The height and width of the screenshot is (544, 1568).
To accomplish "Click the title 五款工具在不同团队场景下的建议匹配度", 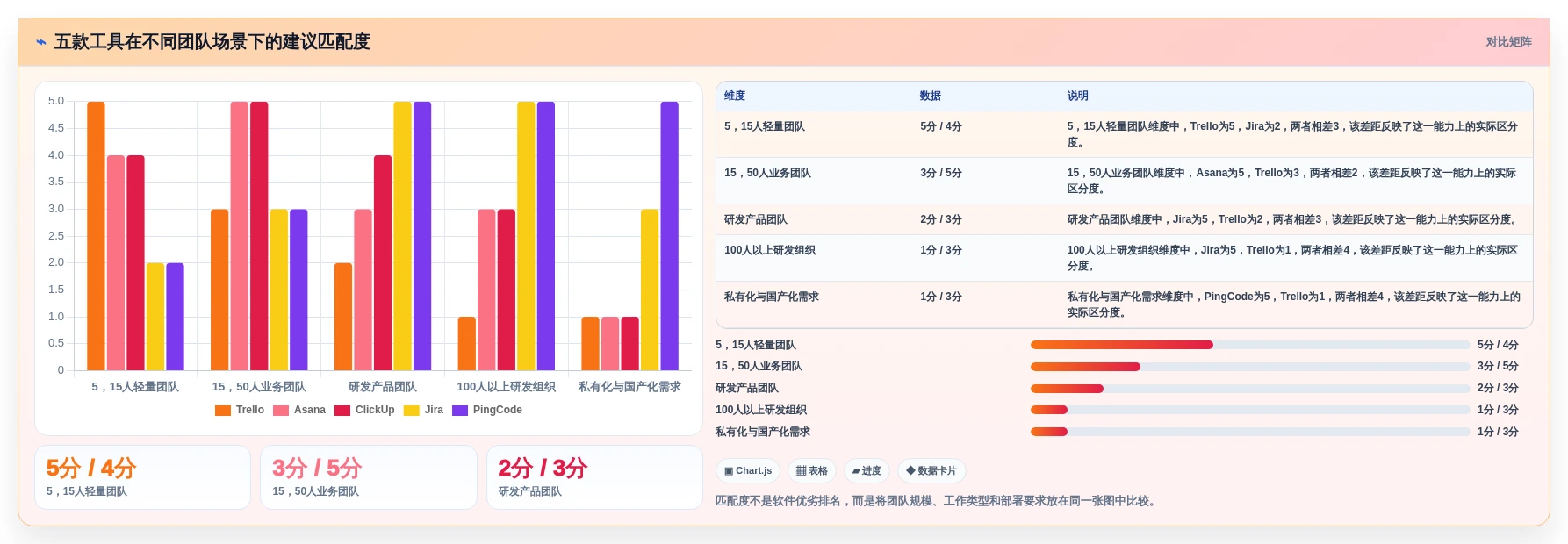I will (x=212, y=42).
